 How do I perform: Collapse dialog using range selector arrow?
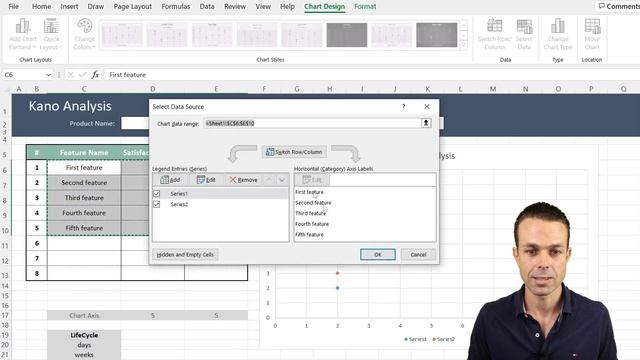click(x=426, y=123)
